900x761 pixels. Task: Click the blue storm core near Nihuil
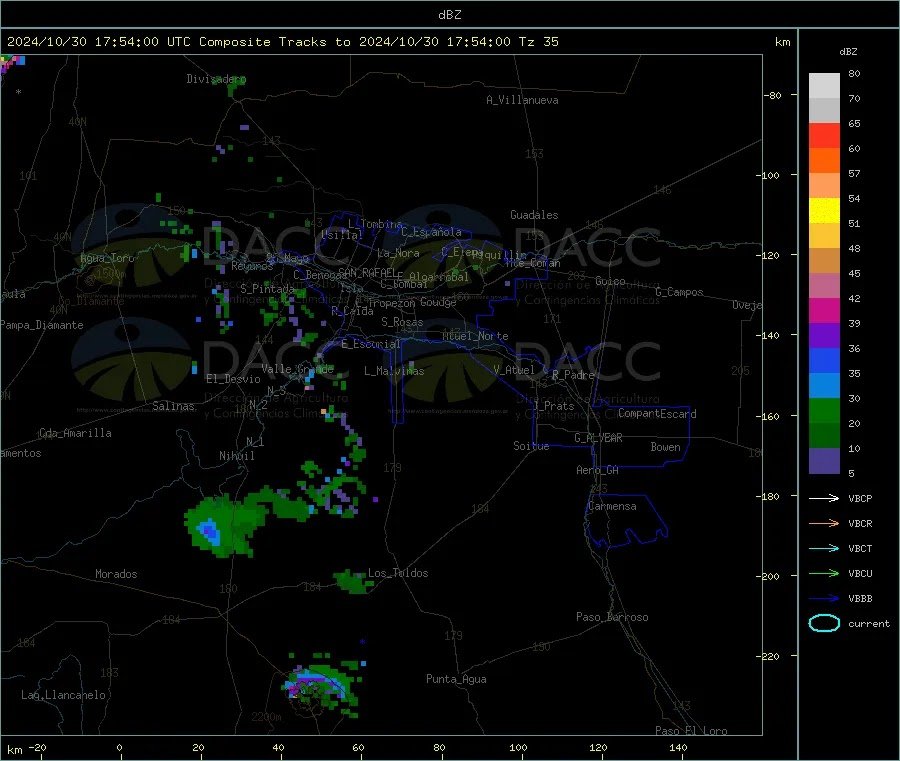(210, 530)
